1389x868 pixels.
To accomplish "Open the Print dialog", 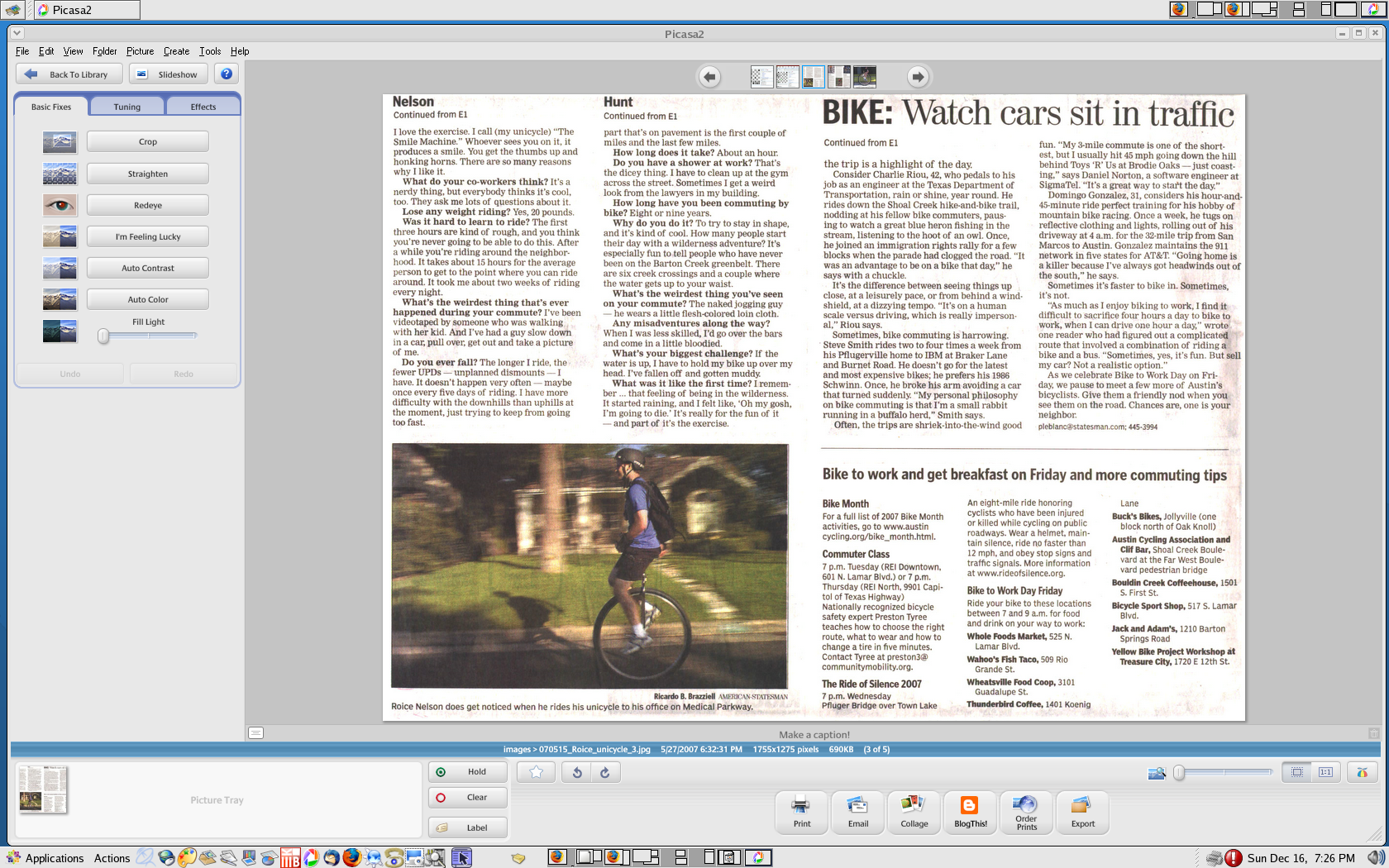I will point(802,812).
